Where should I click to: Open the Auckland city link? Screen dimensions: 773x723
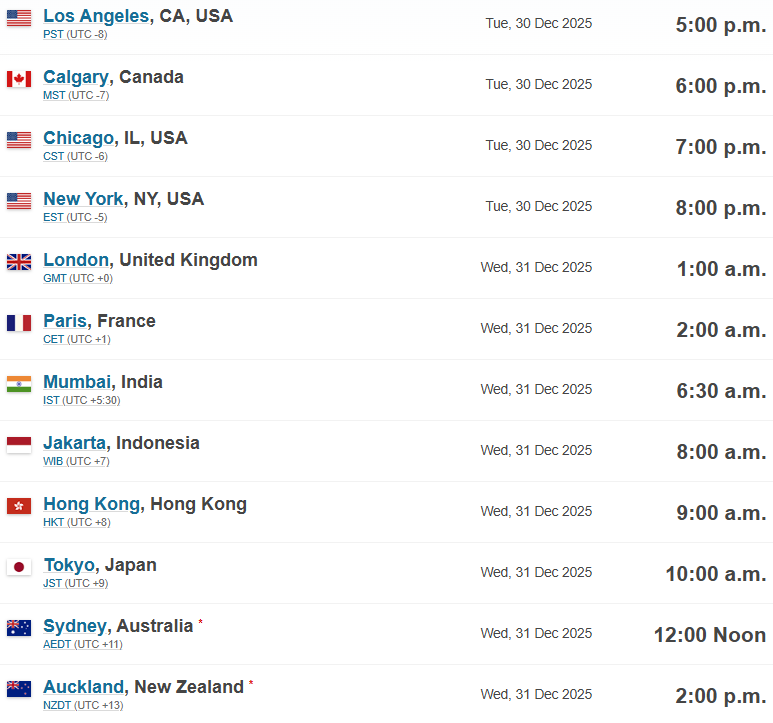pos(83,687)
